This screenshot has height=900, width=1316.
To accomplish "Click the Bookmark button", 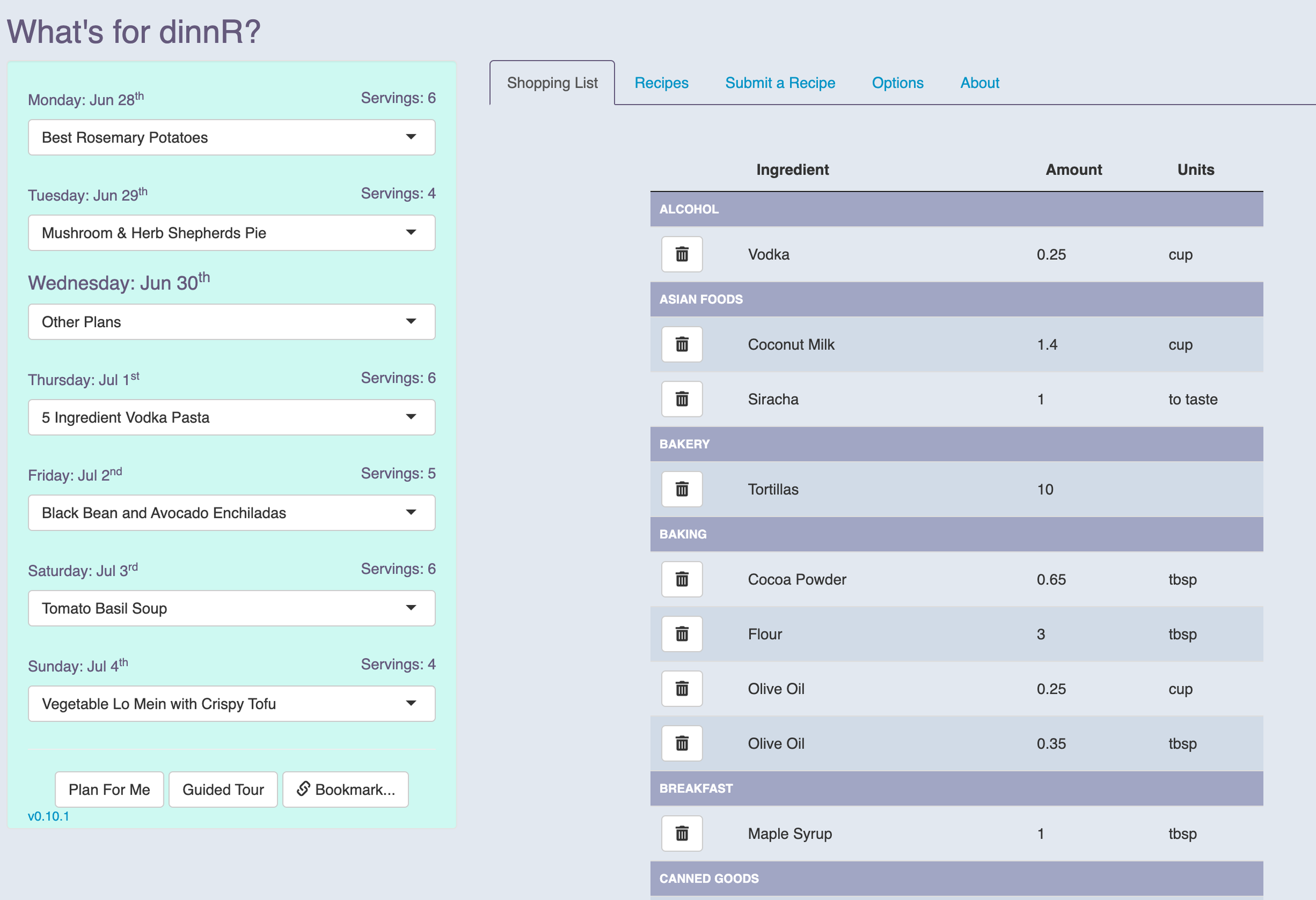I will click(x=345, y=789).
